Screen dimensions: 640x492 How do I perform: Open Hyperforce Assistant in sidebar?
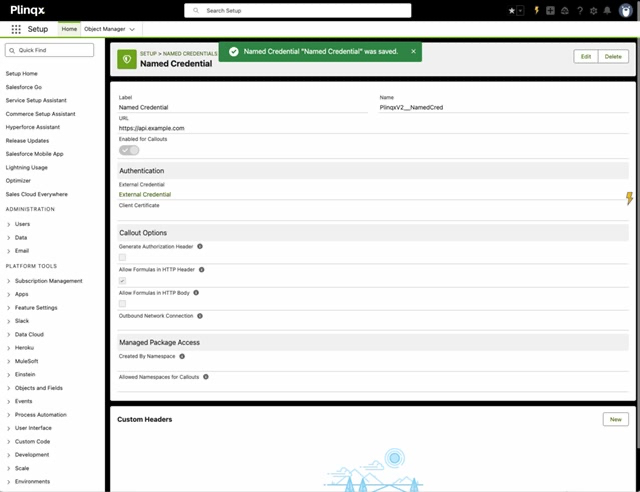pyautogui.click(x=33, y=127)
